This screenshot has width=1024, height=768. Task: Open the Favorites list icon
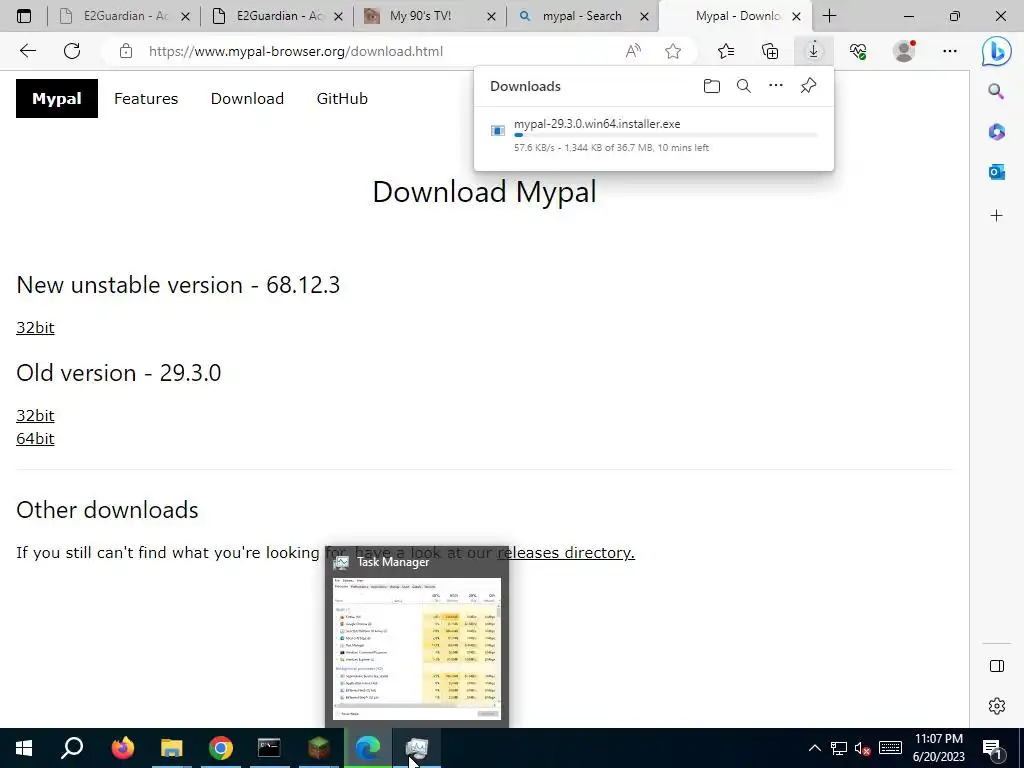pos(726,51)
